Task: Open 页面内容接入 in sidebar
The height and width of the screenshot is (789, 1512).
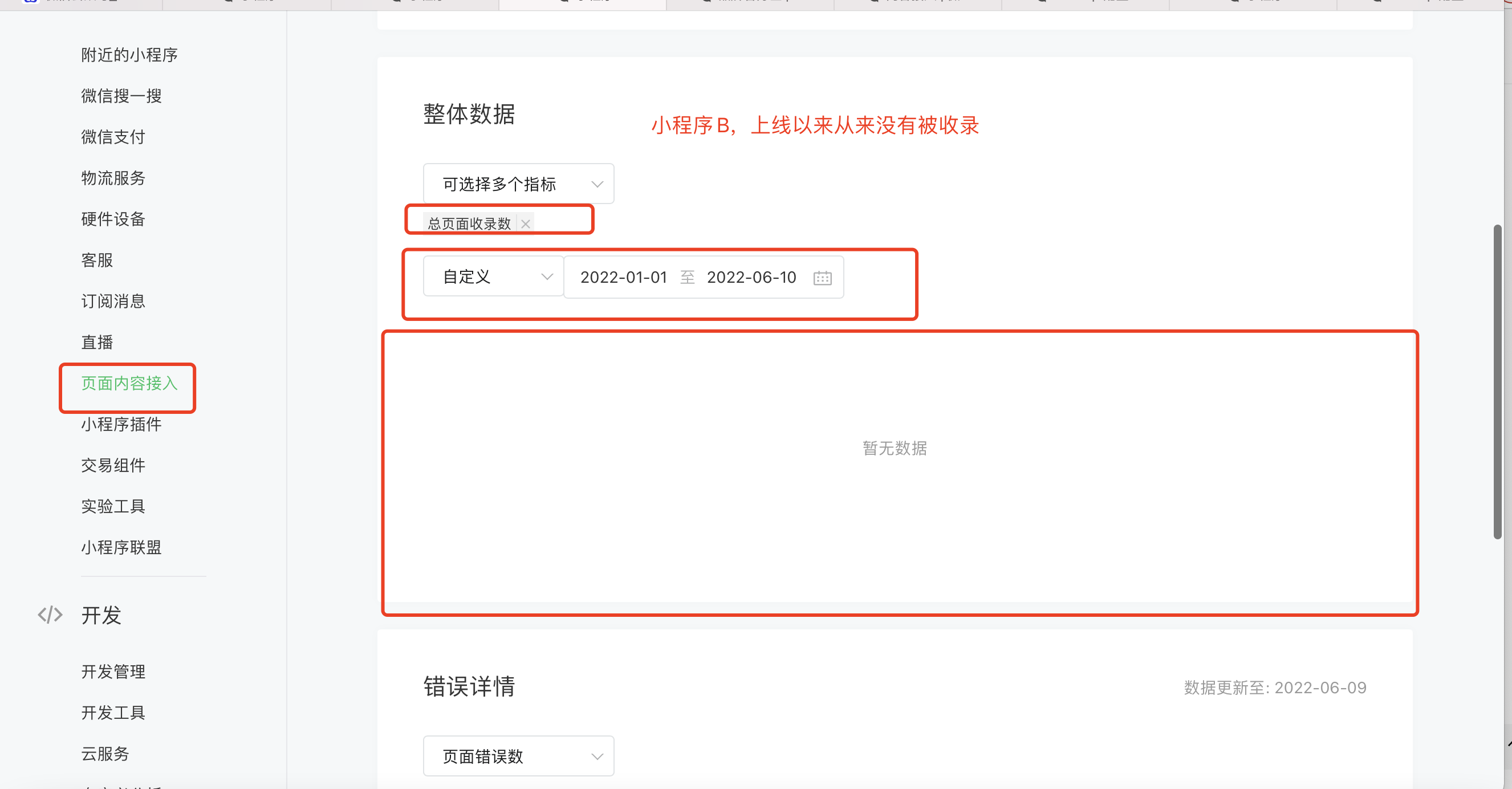Action: tap(129, 383)
